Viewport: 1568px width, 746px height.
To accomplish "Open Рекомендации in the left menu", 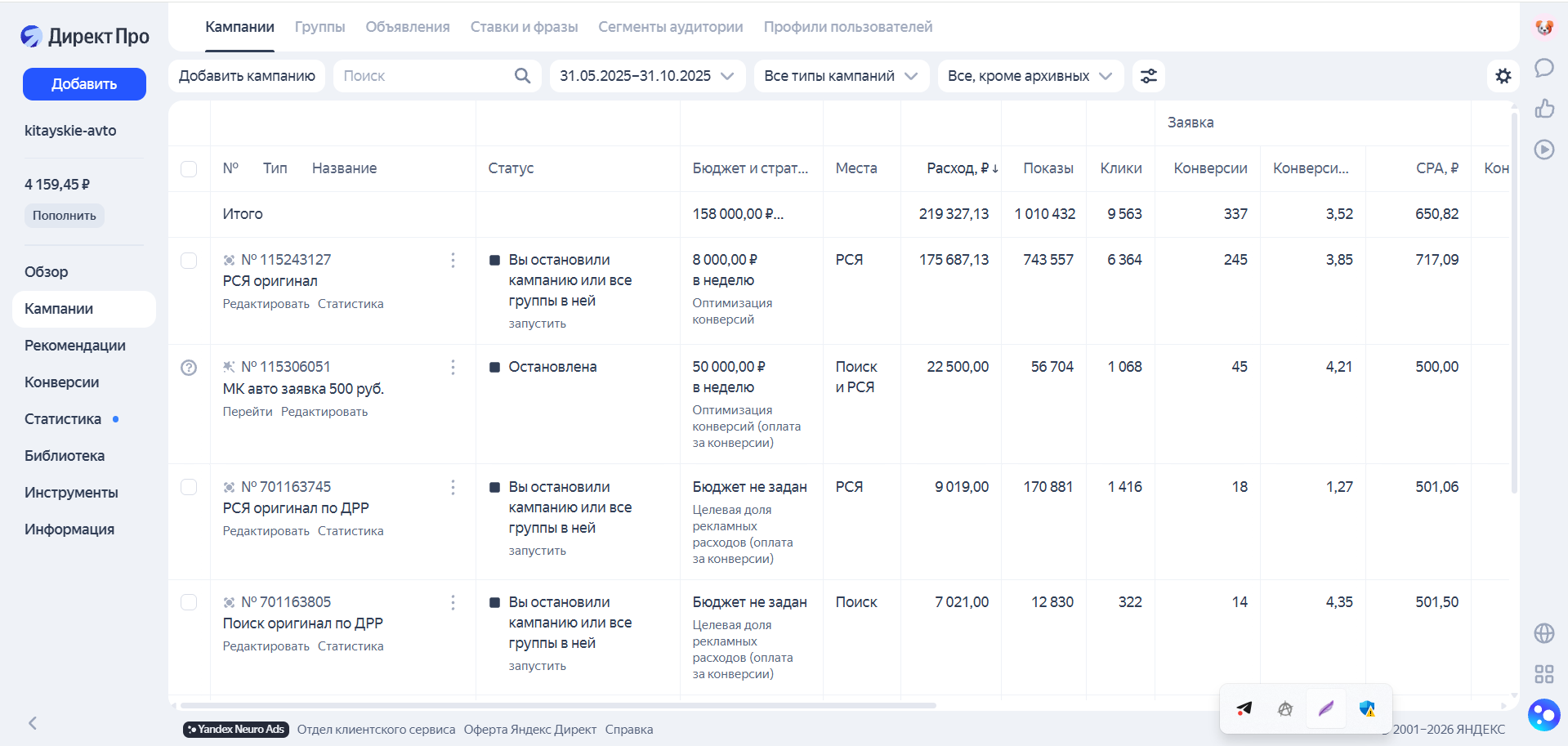I will click(x=75, y=346).
